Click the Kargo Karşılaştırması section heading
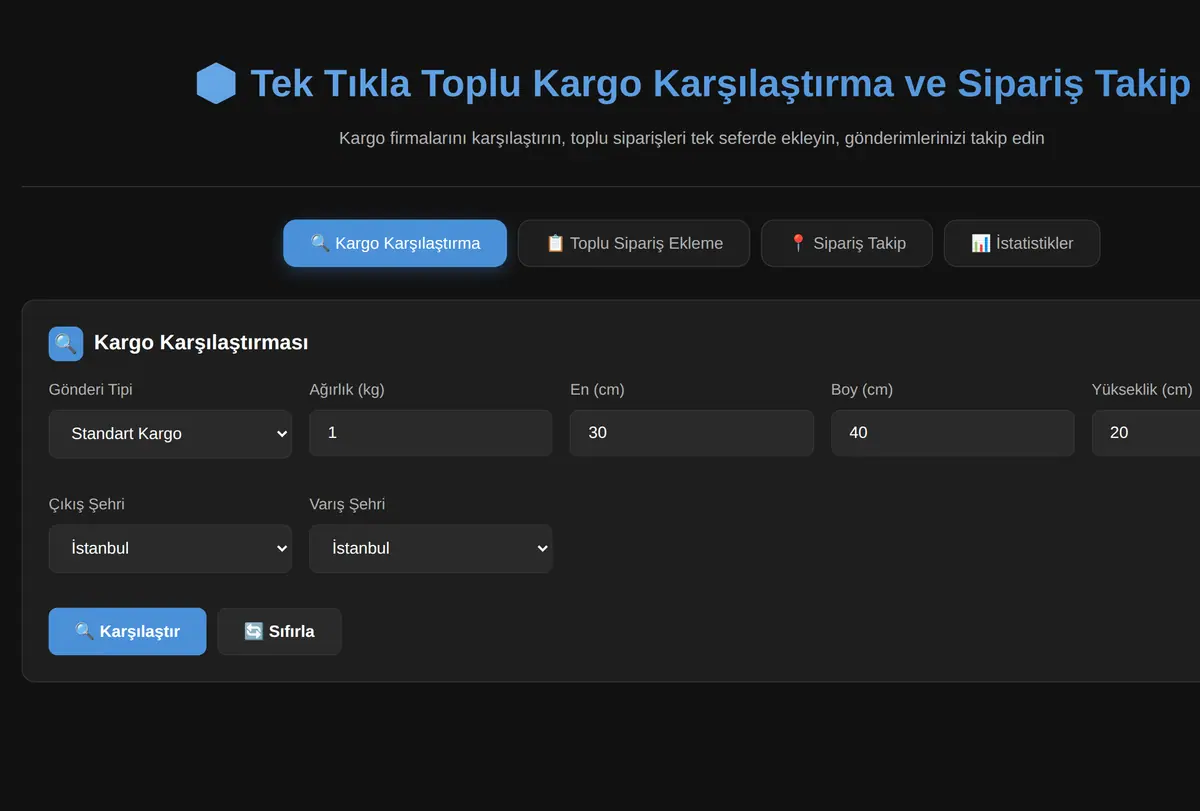 pyautogui.click(x=201, y=343)
